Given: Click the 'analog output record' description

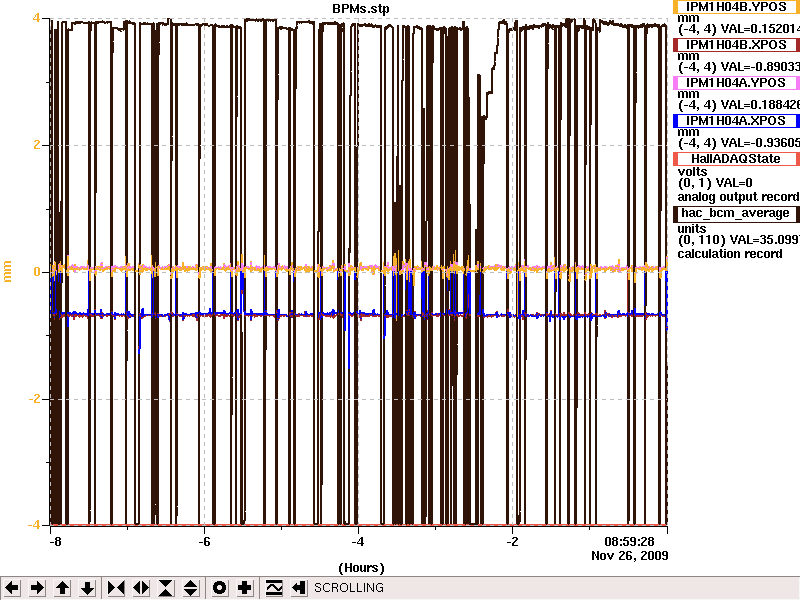Looking at the screenshot, I should click(x=738, y=197).
